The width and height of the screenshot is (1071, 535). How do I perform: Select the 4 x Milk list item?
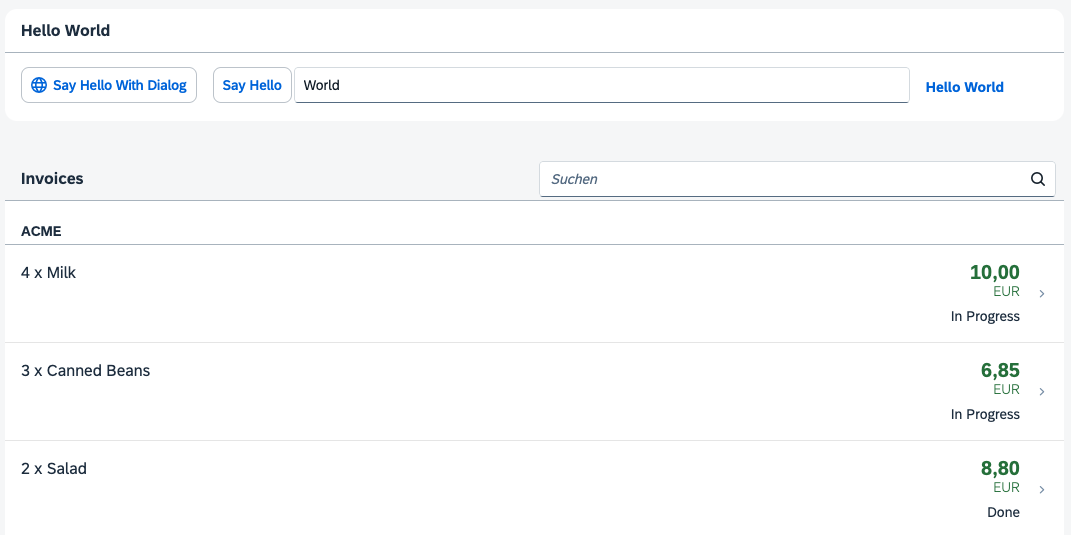tap(534, 294)
